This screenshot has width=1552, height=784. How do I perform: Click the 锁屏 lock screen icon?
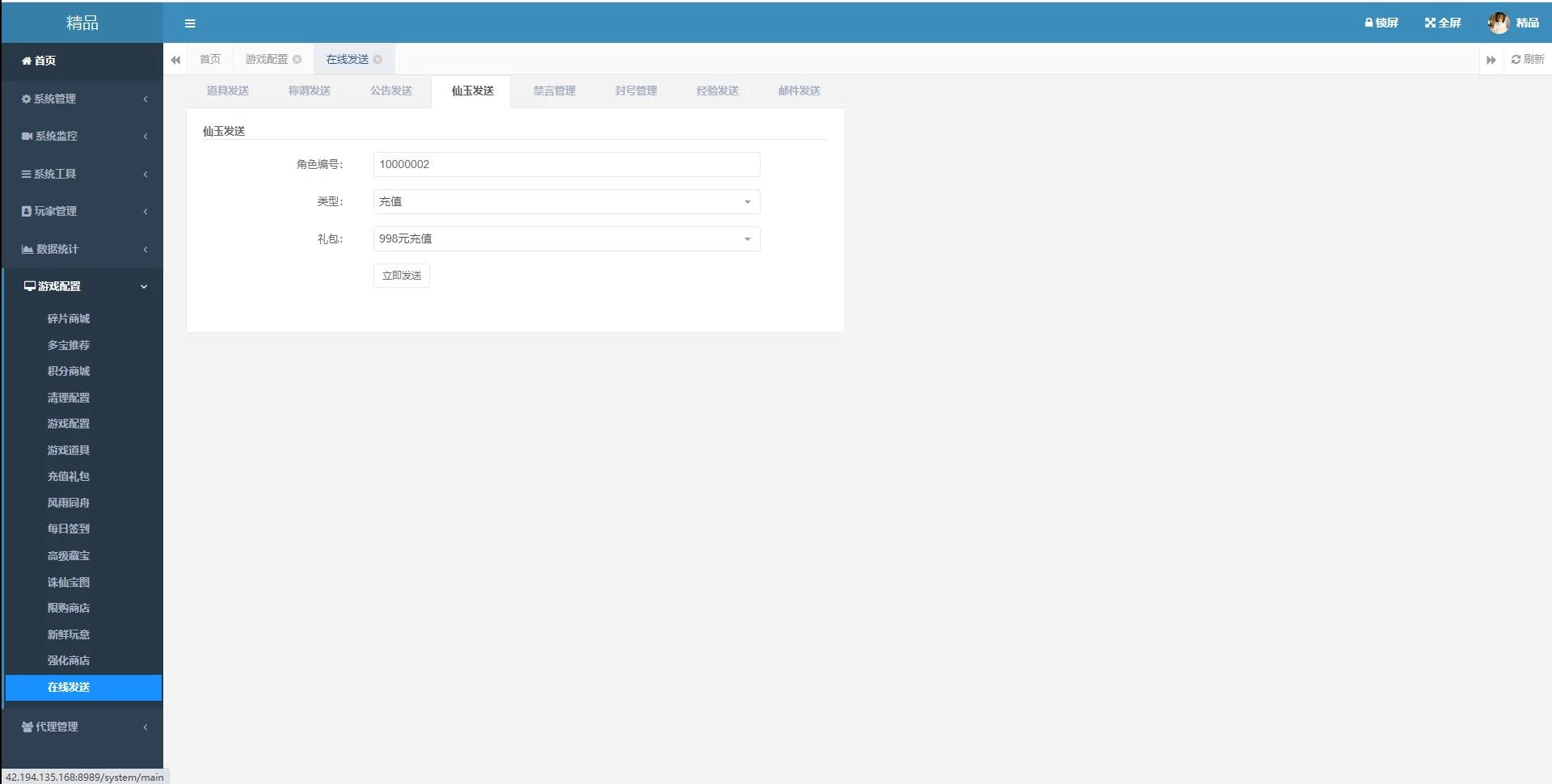pyautogui.click(x=1369, y=23)
